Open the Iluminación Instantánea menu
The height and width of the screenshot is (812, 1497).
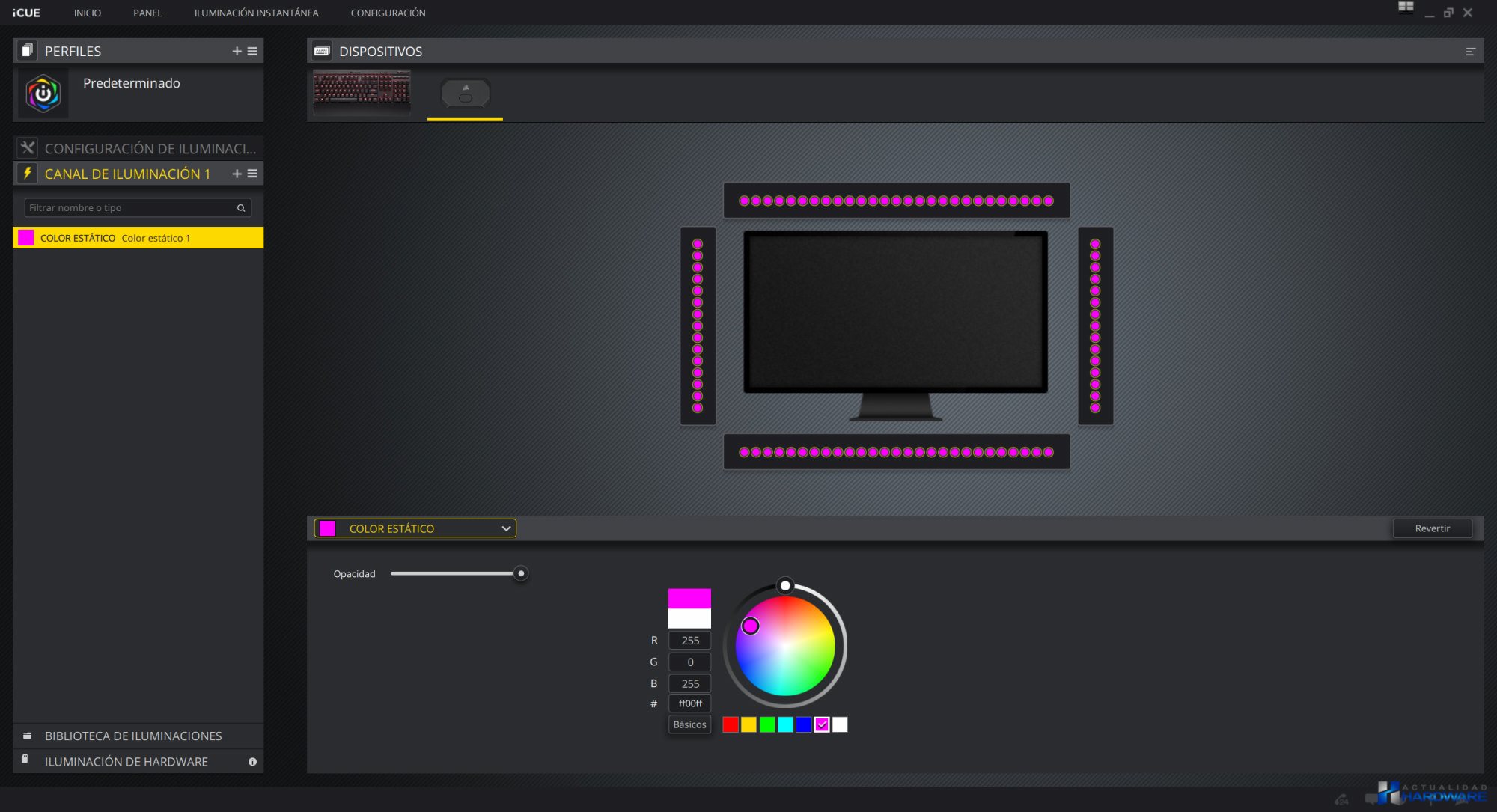pos(256,13)
